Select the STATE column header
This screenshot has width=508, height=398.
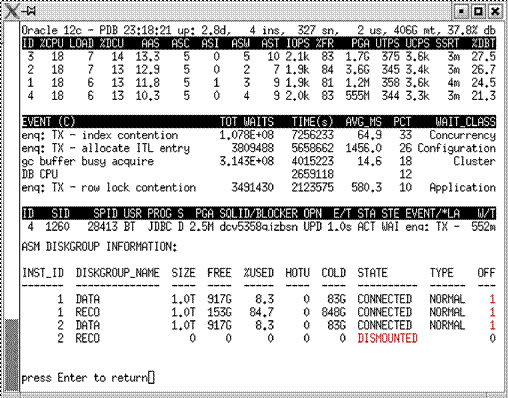click(372, 273)
